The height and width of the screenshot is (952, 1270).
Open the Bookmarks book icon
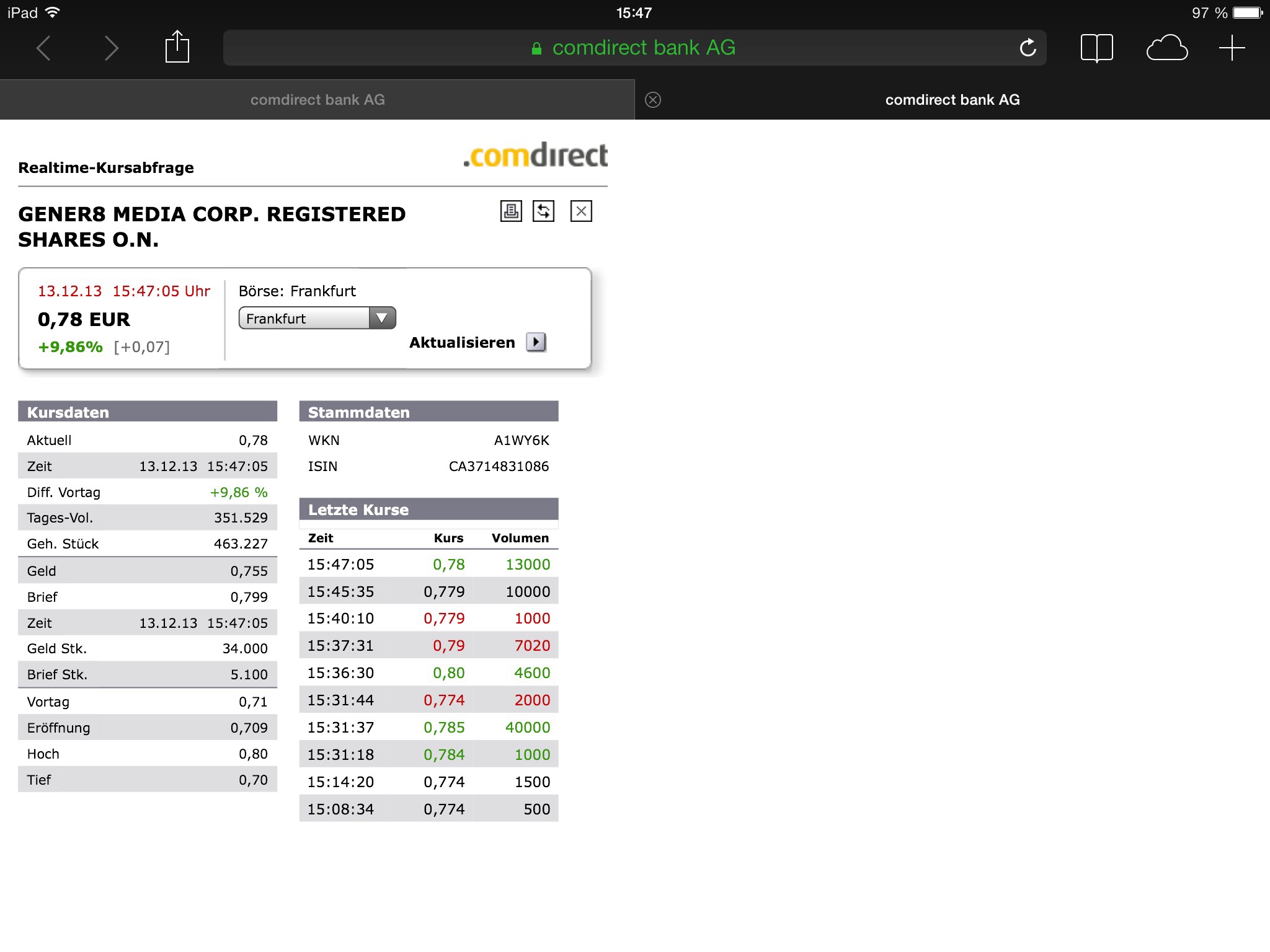coord(1096,48)
